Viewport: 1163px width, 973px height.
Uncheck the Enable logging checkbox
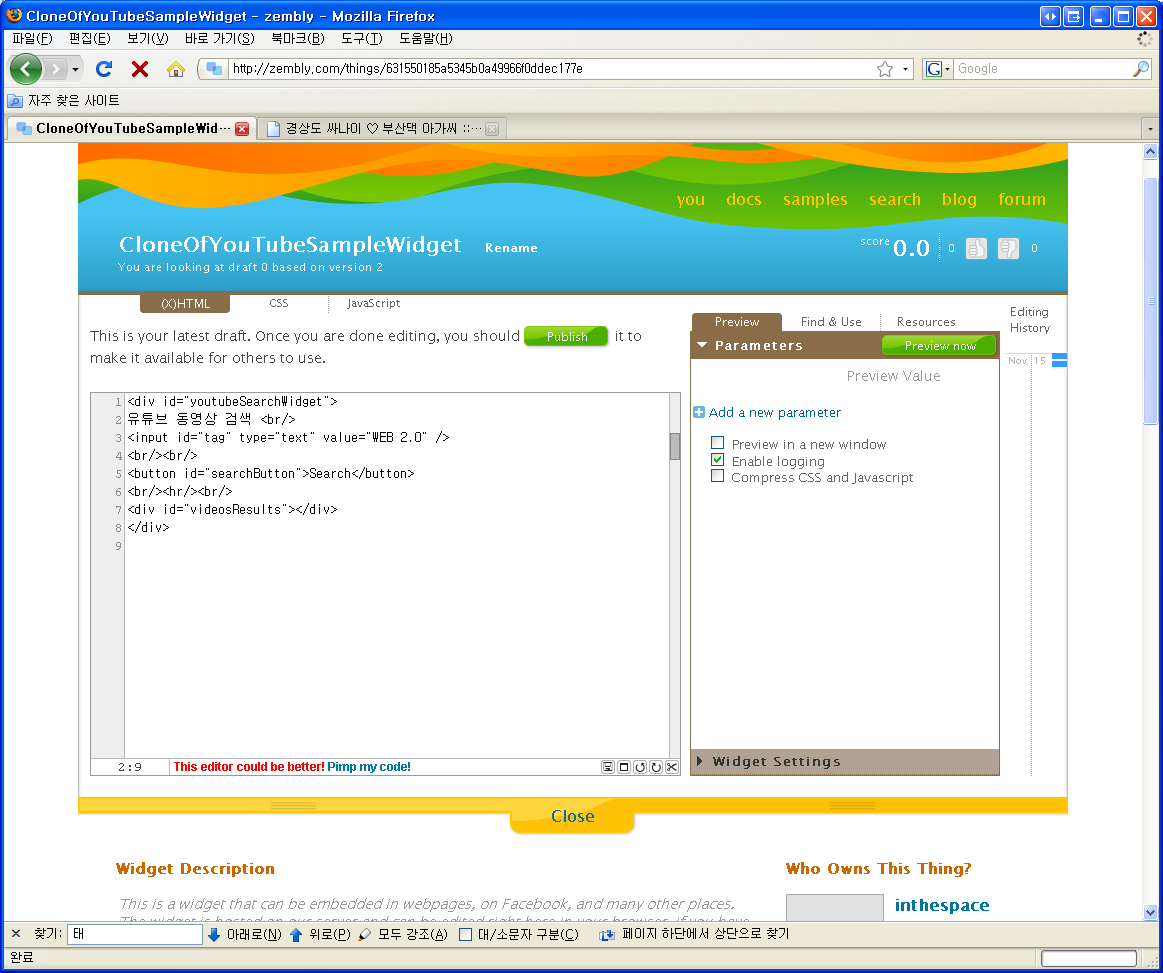(717, 460)
